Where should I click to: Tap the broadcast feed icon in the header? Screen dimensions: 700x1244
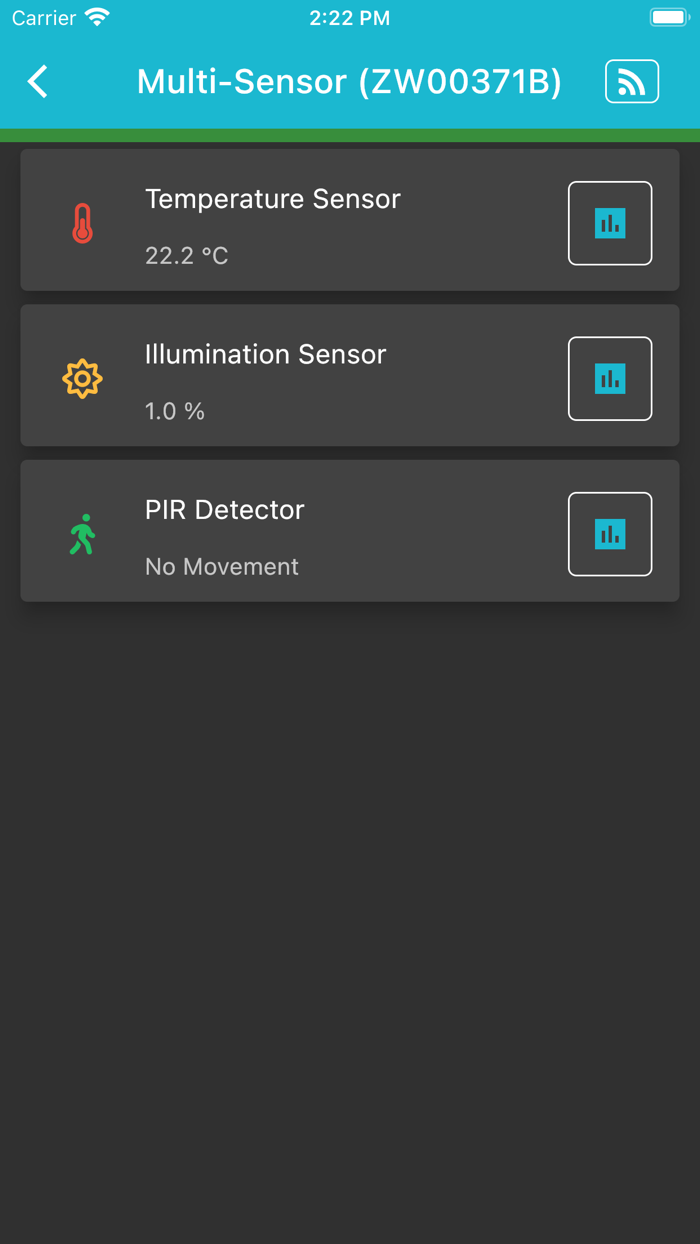[632, 81]
